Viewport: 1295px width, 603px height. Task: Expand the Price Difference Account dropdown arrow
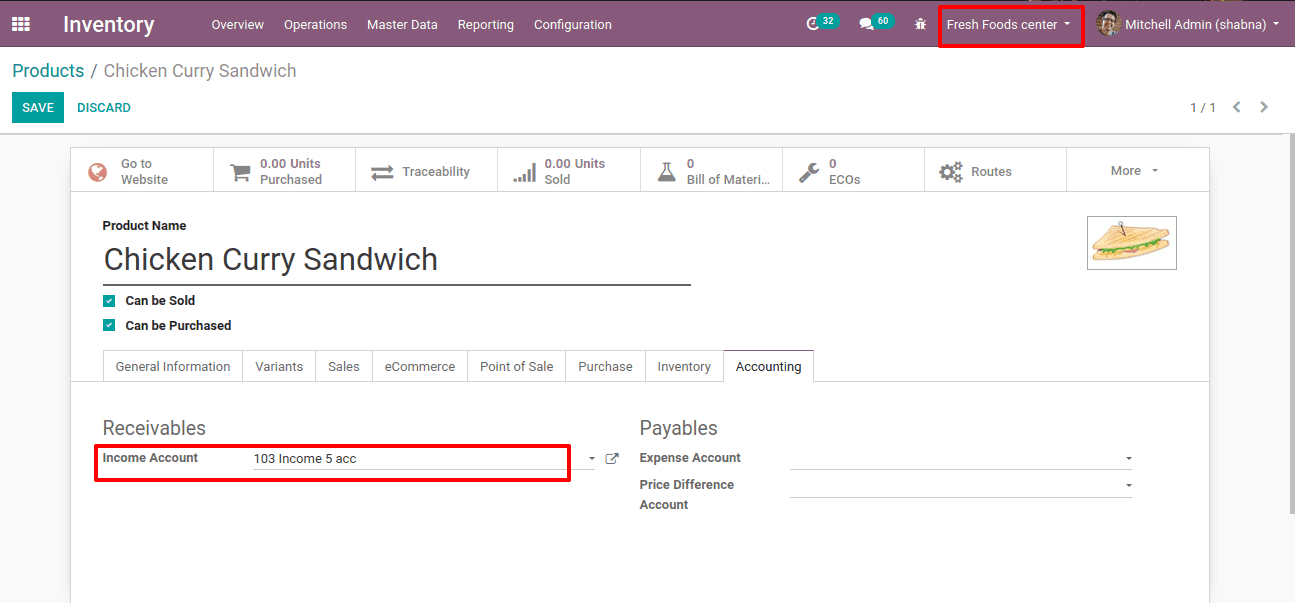pos(1128,485)
